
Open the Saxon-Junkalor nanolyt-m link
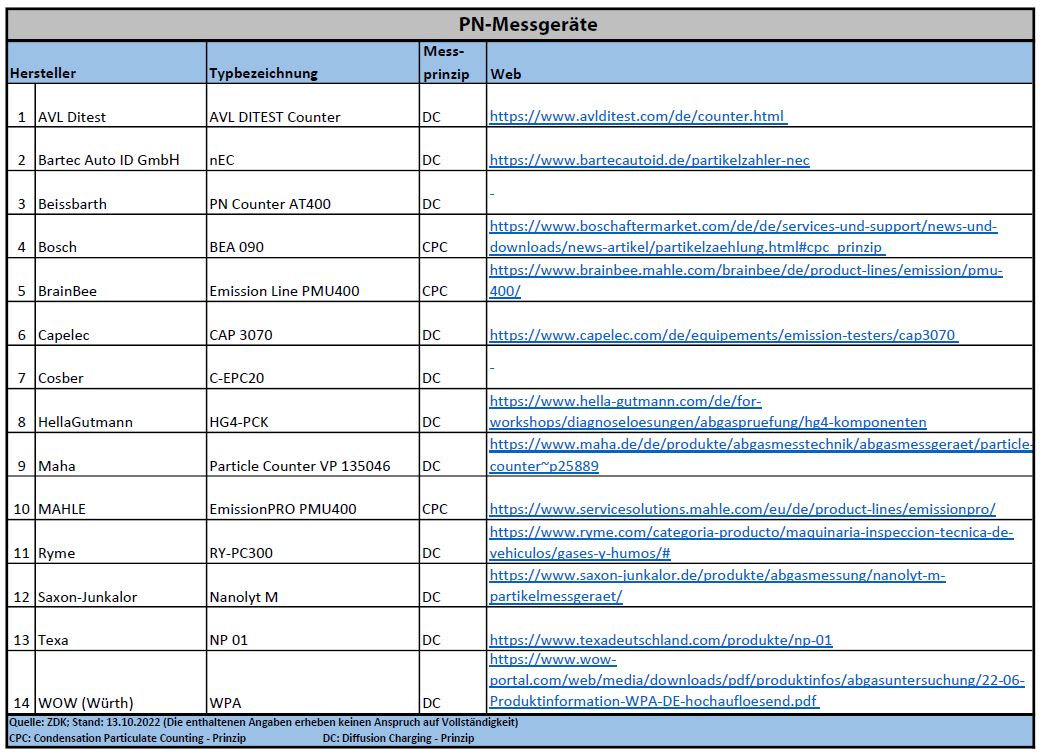point(717,585)
